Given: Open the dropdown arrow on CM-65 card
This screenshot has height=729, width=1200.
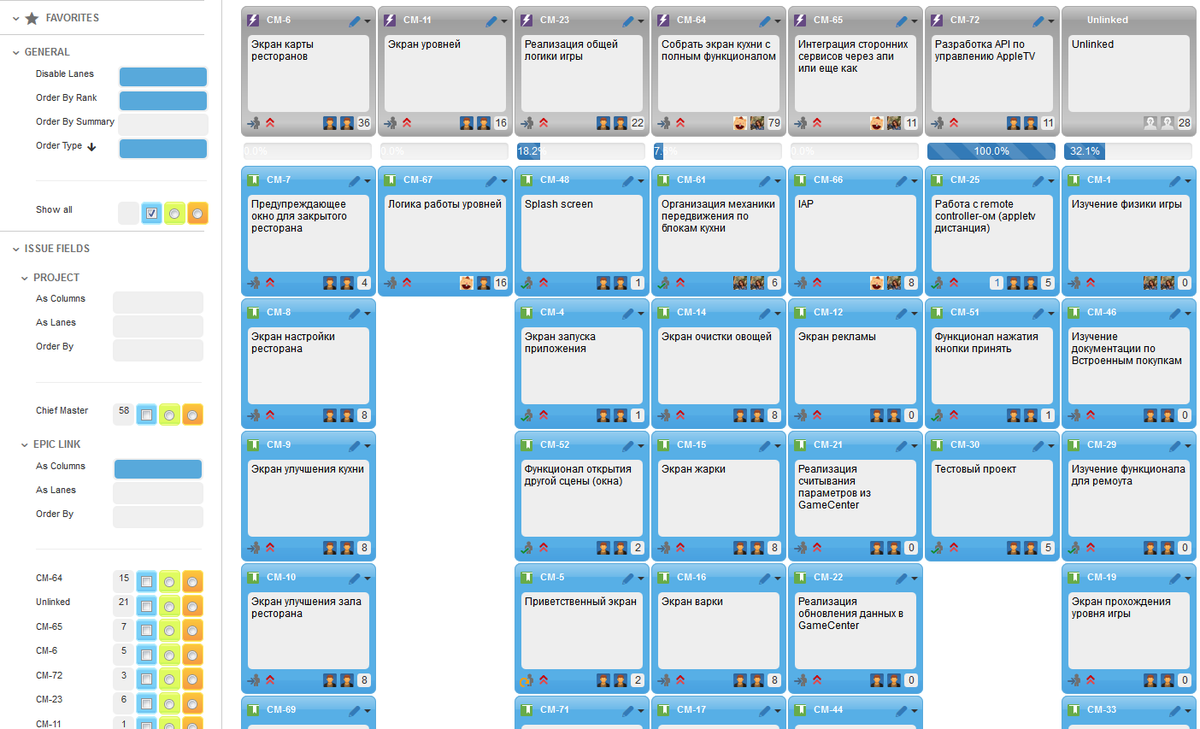Looking at the screenshot, I should (915, 21).
